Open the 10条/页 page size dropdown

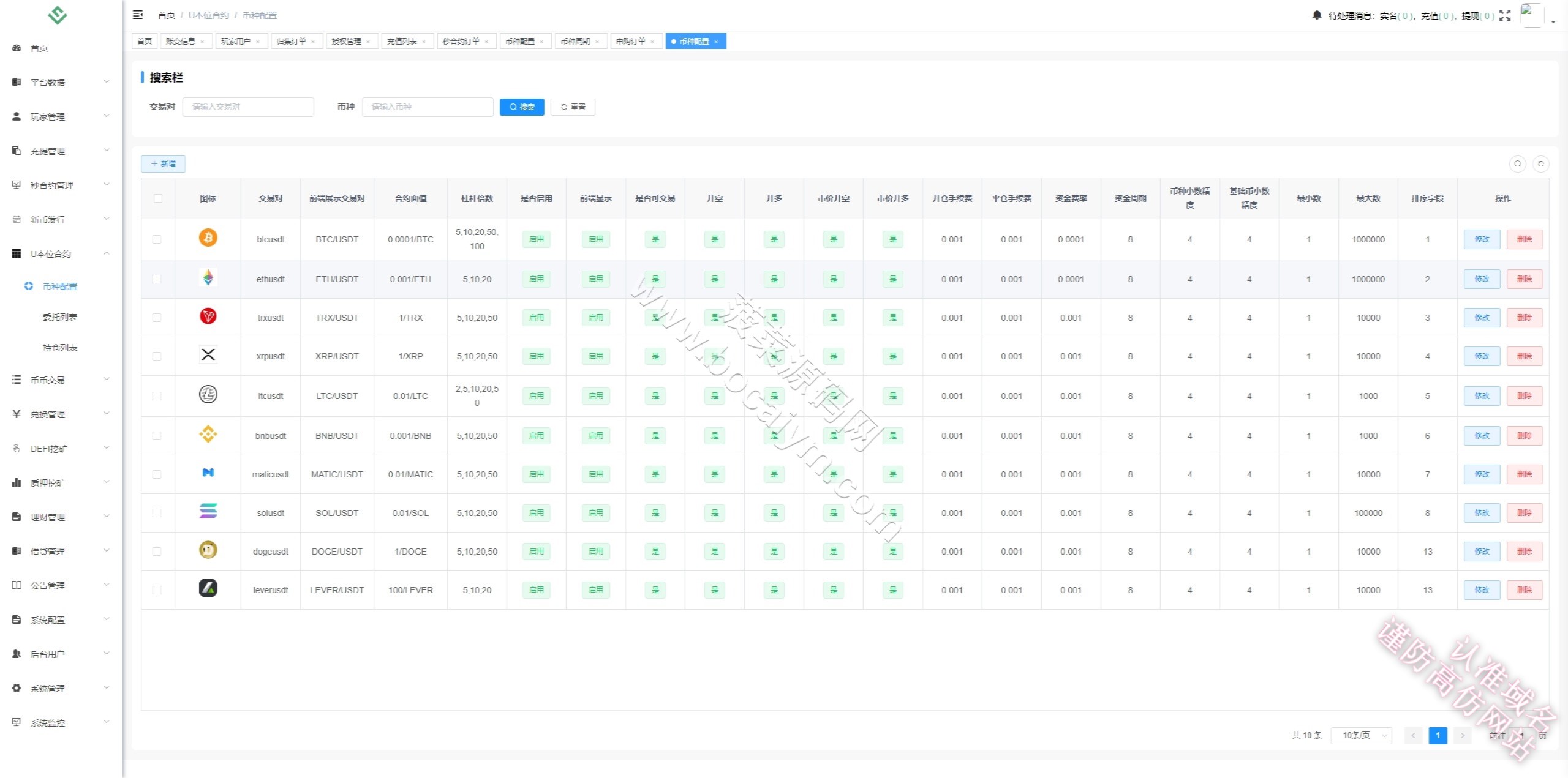tap(1362, 735)
